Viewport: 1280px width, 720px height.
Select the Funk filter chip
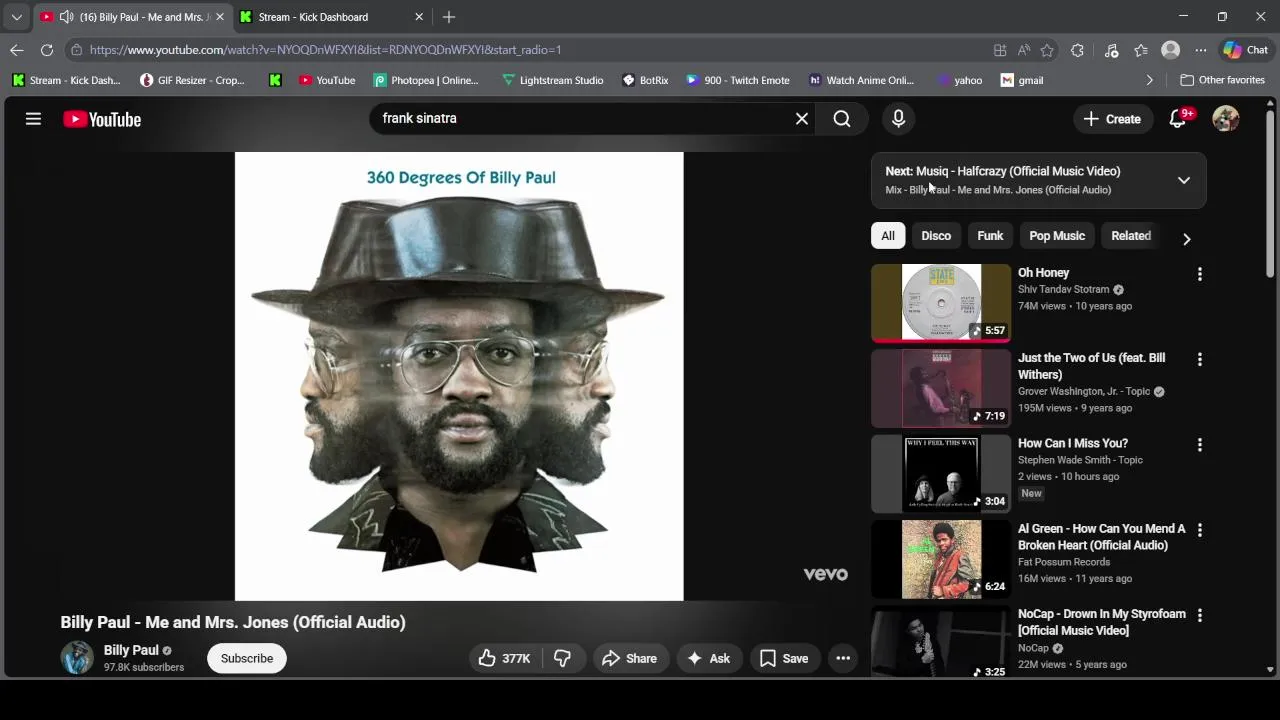pos(990,236)
